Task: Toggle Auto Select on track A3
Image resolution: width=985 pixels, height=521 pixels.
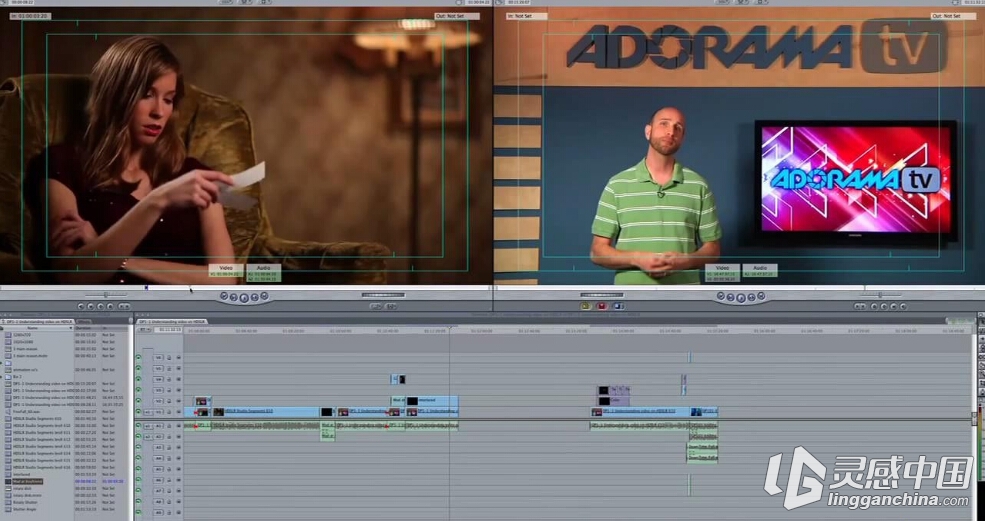Action: [178, 447]
